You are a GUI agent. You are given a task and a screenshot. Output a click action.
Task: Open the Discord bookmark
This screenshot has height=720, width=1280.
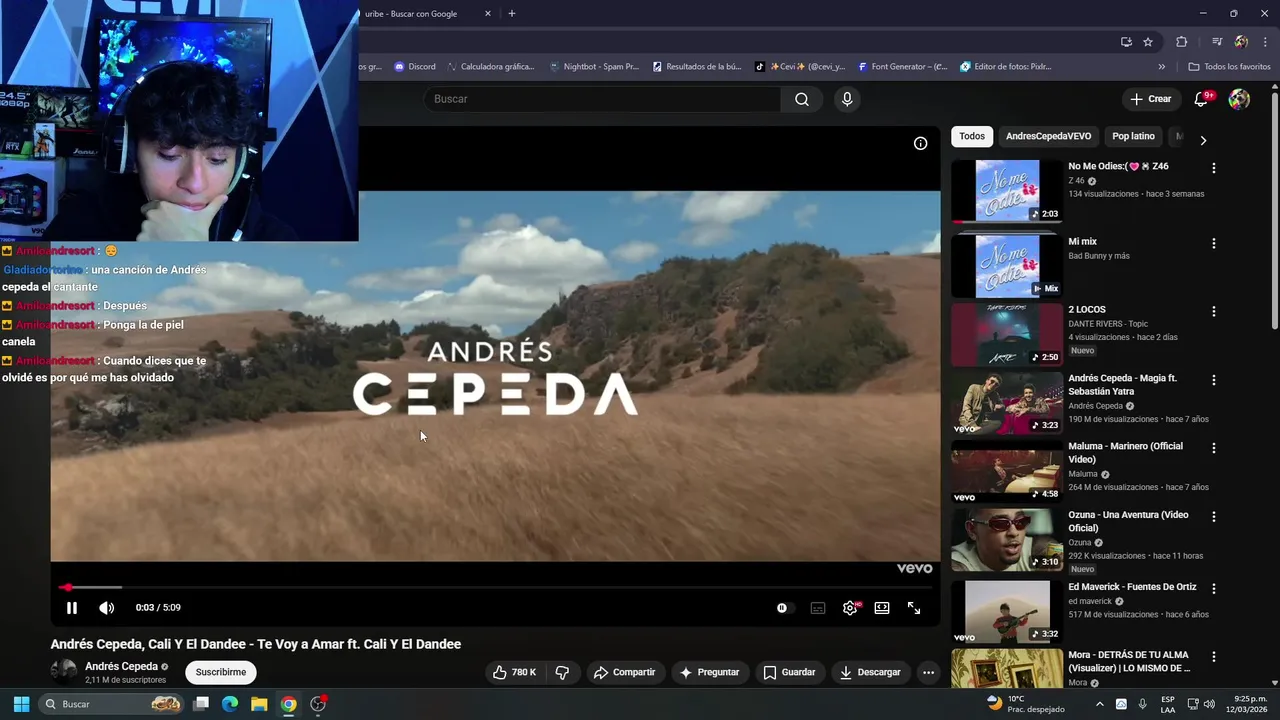point(415,67)
